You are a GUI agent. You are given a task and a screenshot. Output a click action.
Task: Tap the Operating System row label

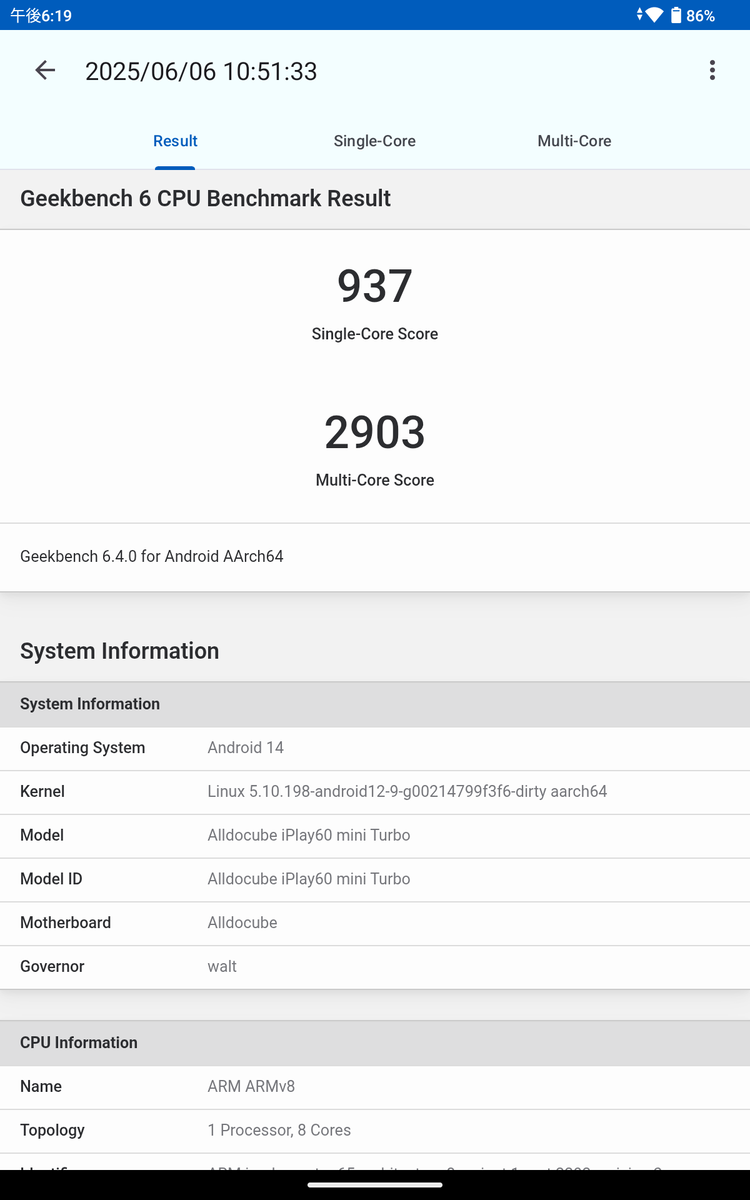click(x=82, y=748)
